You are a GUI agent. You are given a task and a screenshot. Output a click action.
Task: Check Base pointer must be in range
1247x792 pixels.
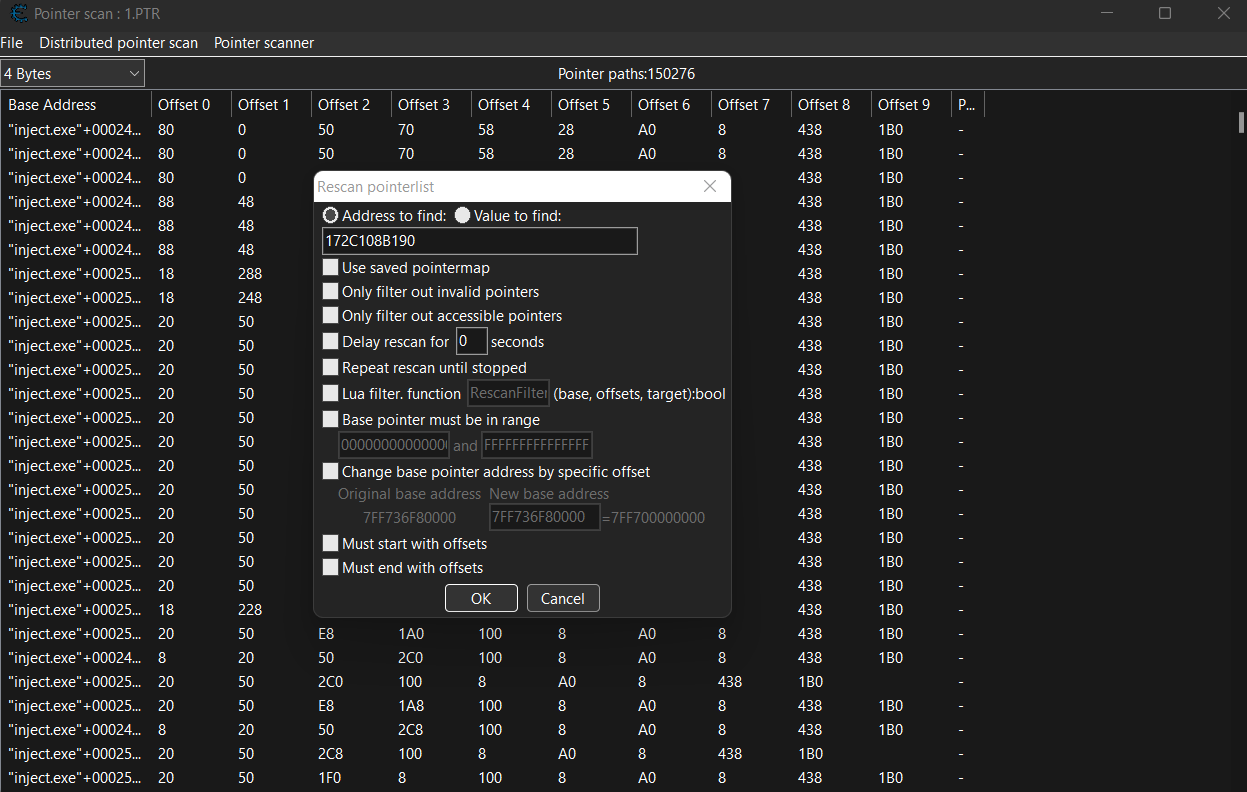point(331,420)
